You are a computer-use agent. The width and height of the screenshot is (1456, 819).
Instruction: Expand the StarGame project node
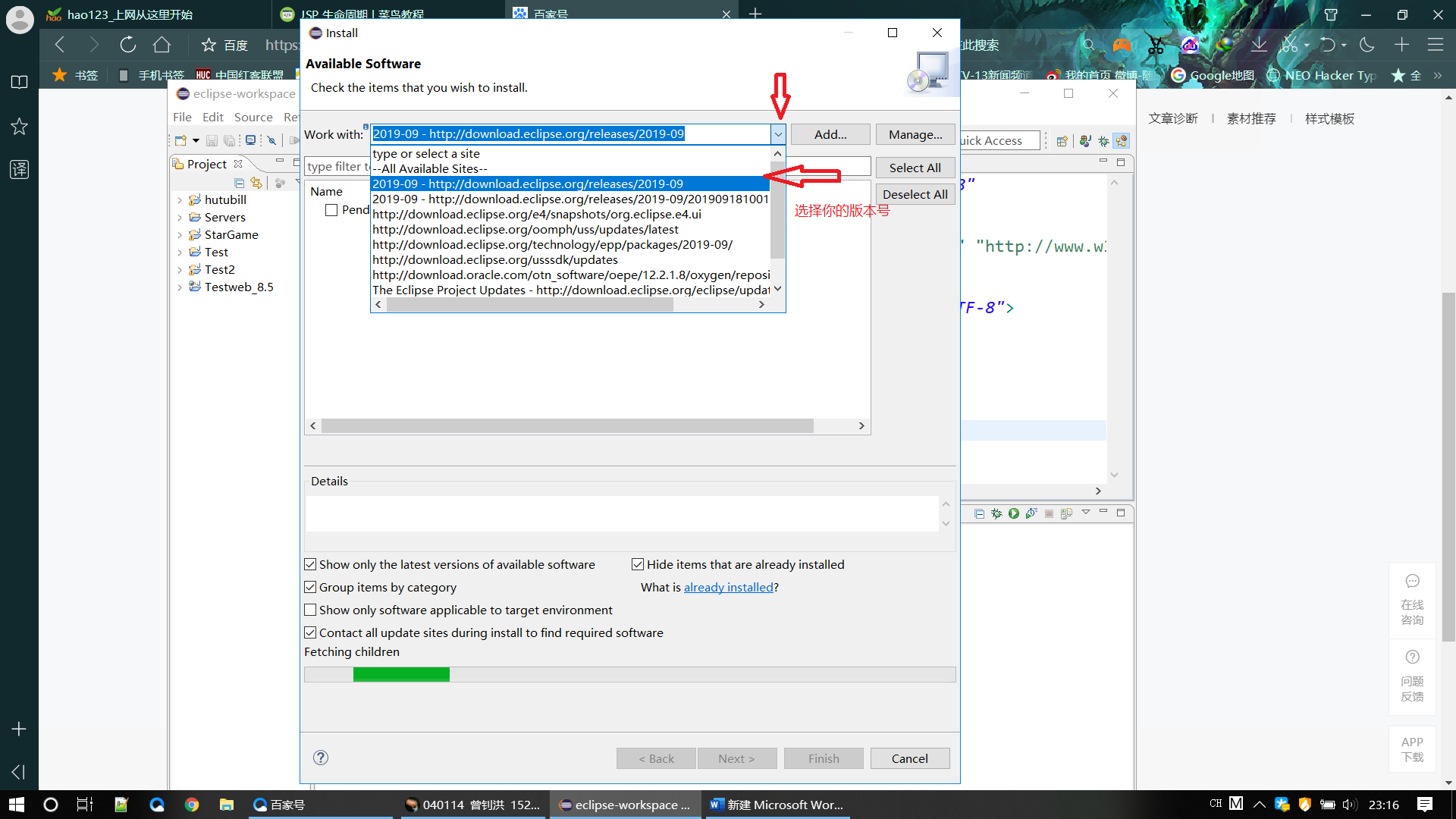180,235
